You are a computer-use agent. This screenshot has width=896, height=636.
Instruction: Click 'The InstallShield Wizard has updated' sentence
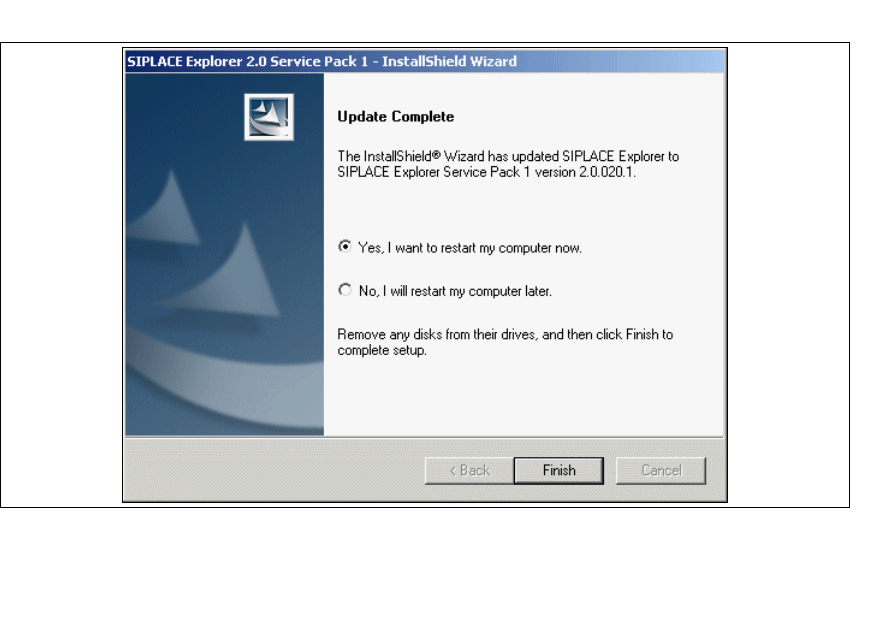click(448, 157)
